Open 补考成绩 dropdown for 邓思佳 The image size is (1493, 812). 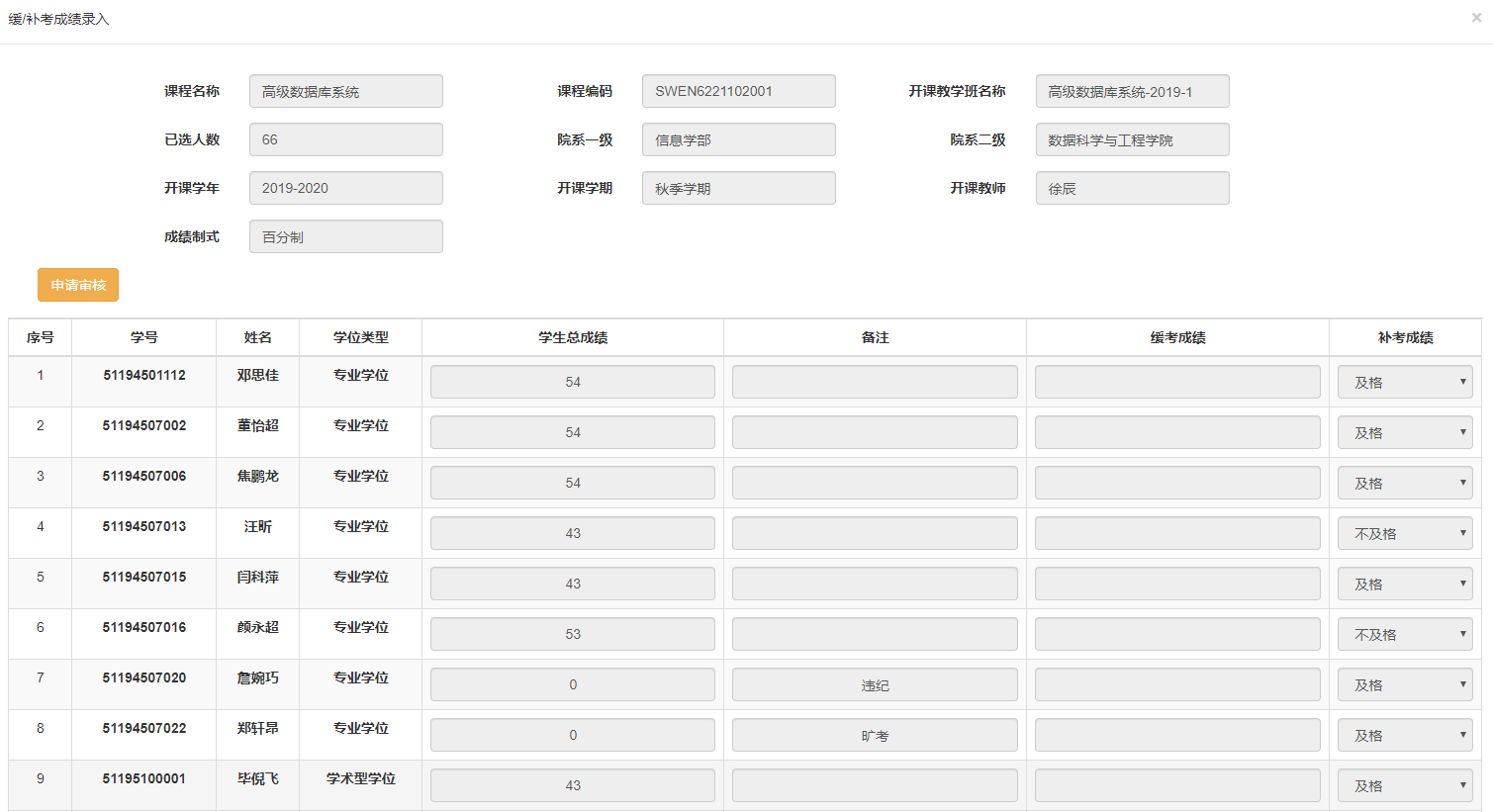point(1404,382)
